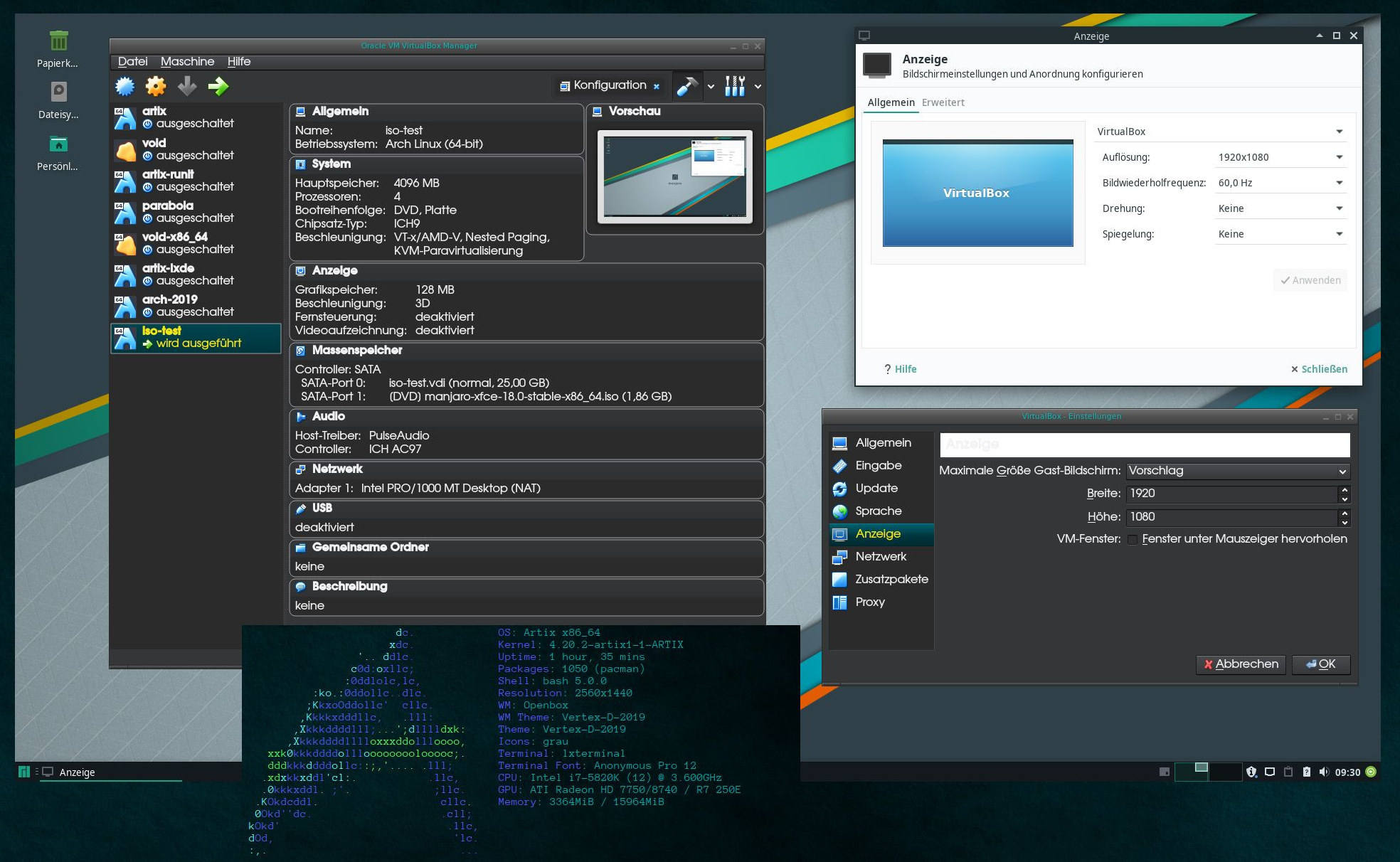Toggle Fenster unter Mauszeiger hervorholen checkbox
Viewport: 1400px width, 862px height.
[1132, 540]
